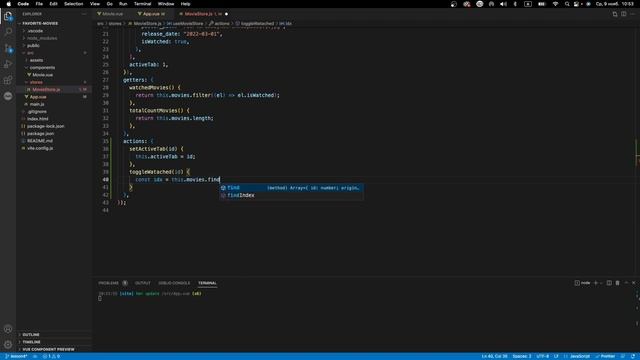Expand the assets folder
This screenshot has width=640, height=360.
(x=36, y=60)
